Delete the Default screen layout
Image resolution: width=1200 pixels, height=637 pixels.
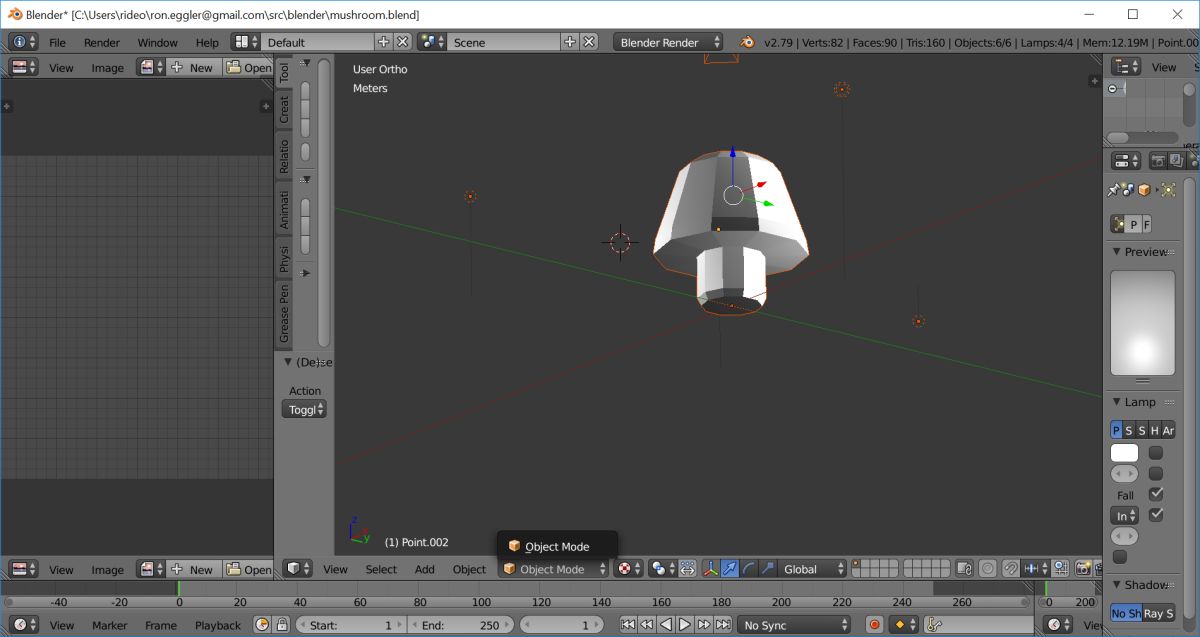(402, 42)
